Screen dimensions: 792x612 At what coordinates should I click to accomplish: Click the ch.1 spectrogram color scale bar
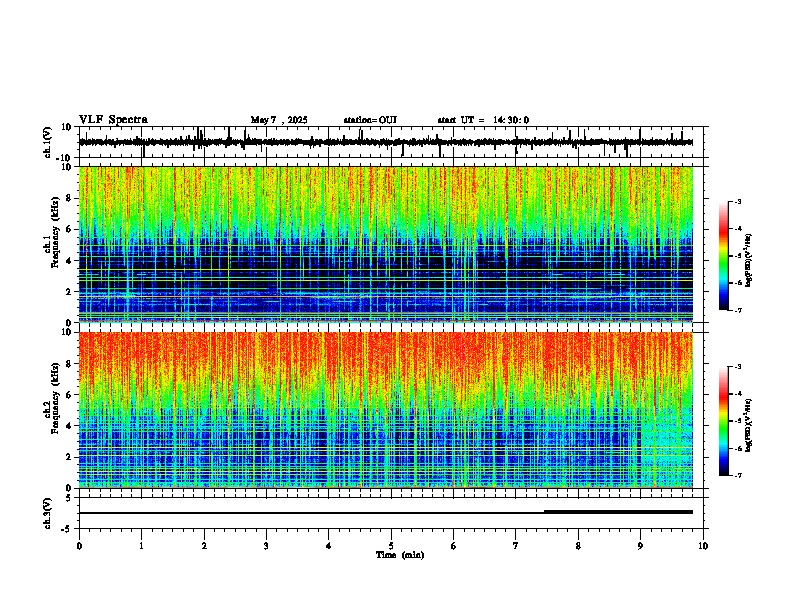(724, 256)
